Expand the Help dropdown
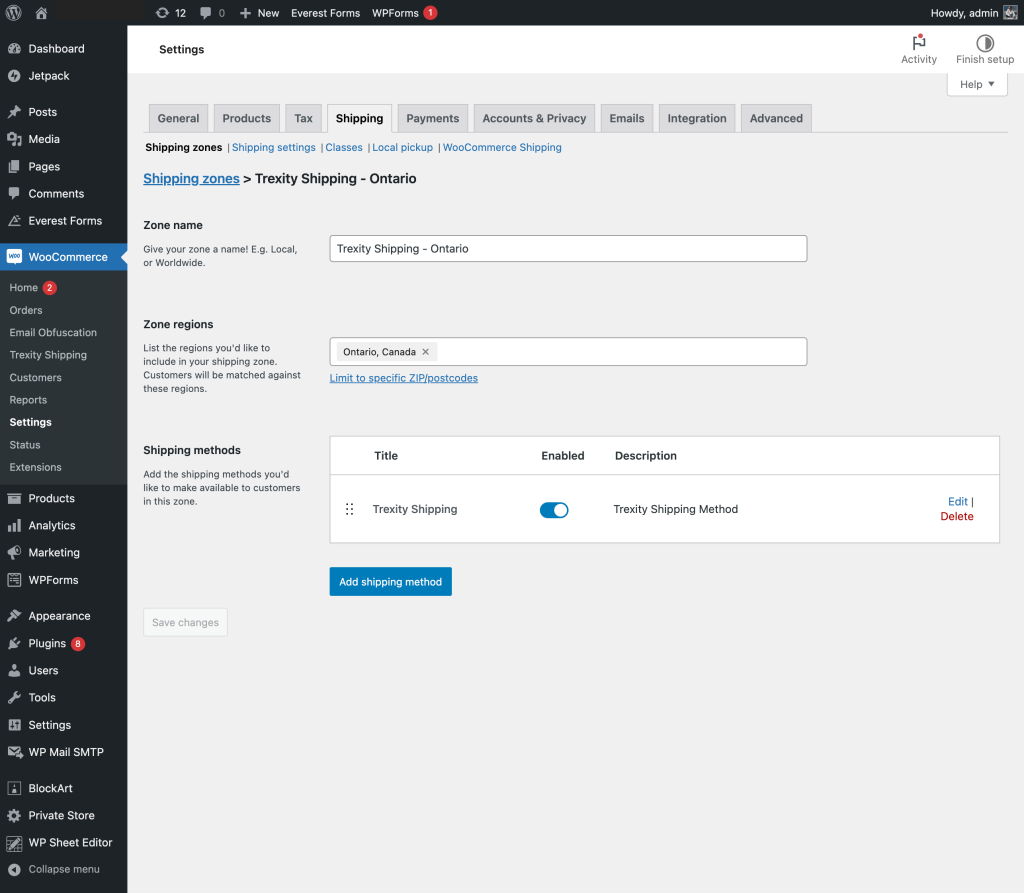This screenshot has height=893, width=1024. point(977,84)
